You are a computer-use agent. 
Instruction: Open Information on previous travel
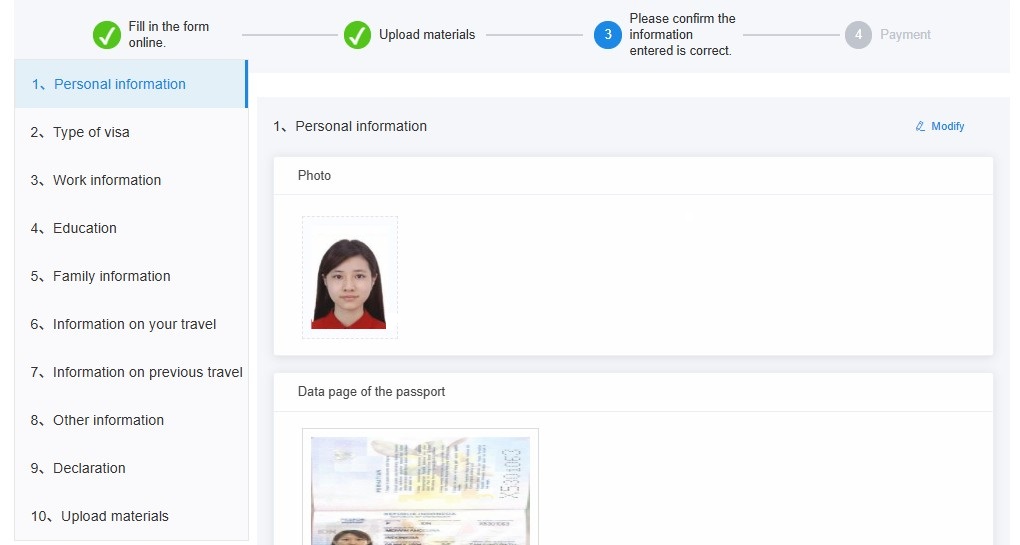click(x=147, y=372)
